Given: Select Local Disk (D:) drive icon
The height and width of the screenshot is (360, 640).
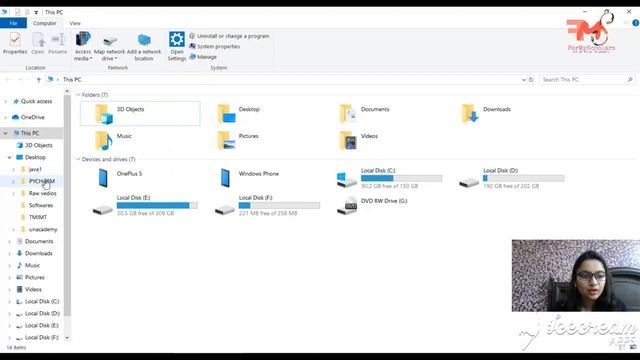Looking at the screenshot, I should [469, 182].
